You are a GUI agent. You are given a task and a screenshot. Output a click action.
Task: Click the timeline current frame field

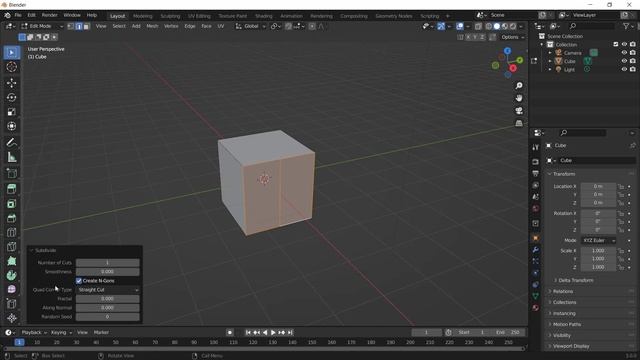point(427,333)
